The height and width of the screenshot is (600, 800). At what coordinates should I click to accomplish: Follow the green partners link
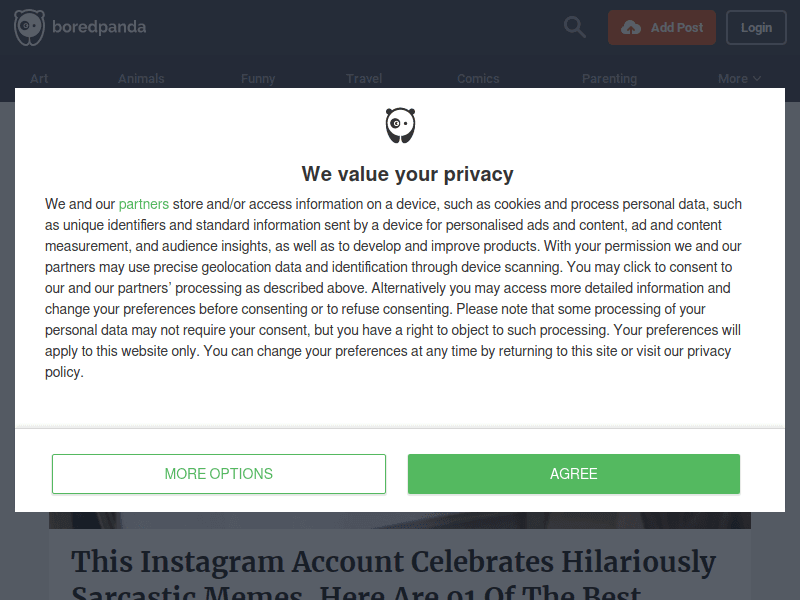pyautogui.click(x=144, y=204)
